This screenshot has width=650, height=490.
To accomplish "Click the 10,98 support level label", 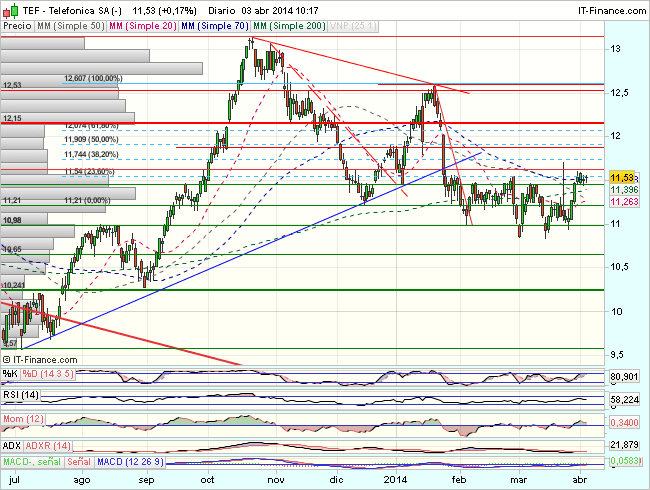I will 12,221.
